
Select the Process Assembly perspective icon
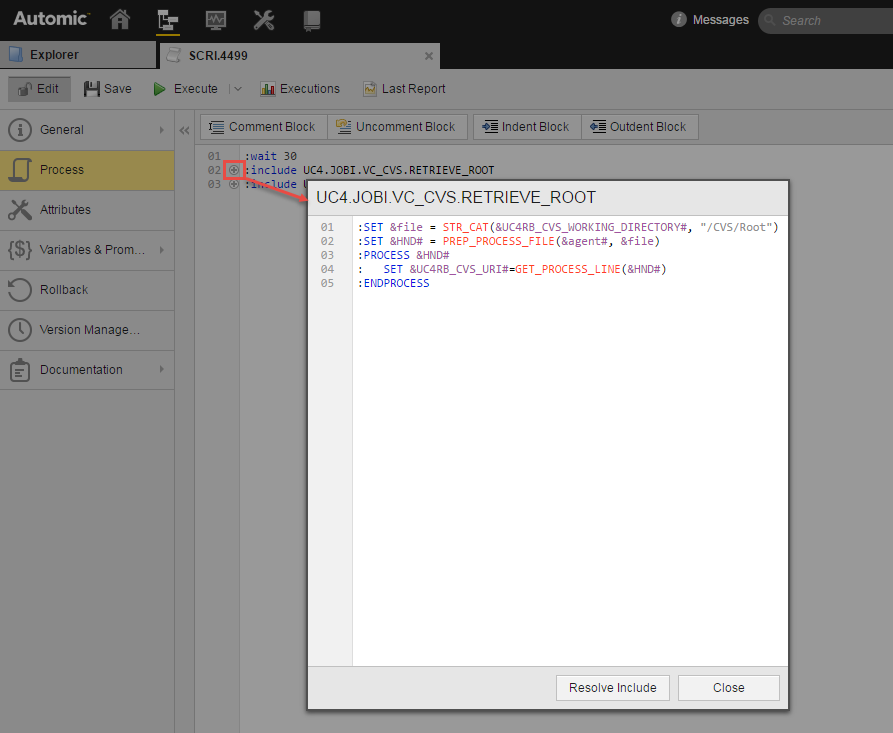(168, 20)
